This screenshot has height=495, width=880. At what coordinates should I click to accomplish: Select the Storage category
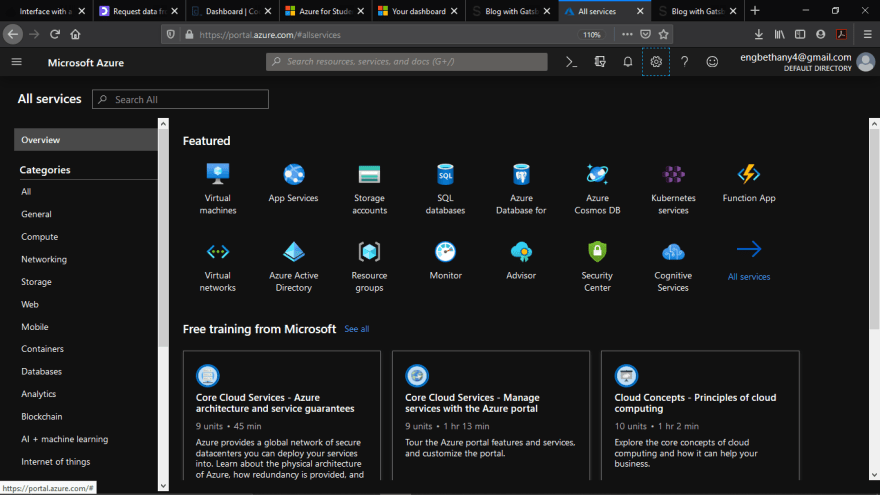[x=36, y=281]
